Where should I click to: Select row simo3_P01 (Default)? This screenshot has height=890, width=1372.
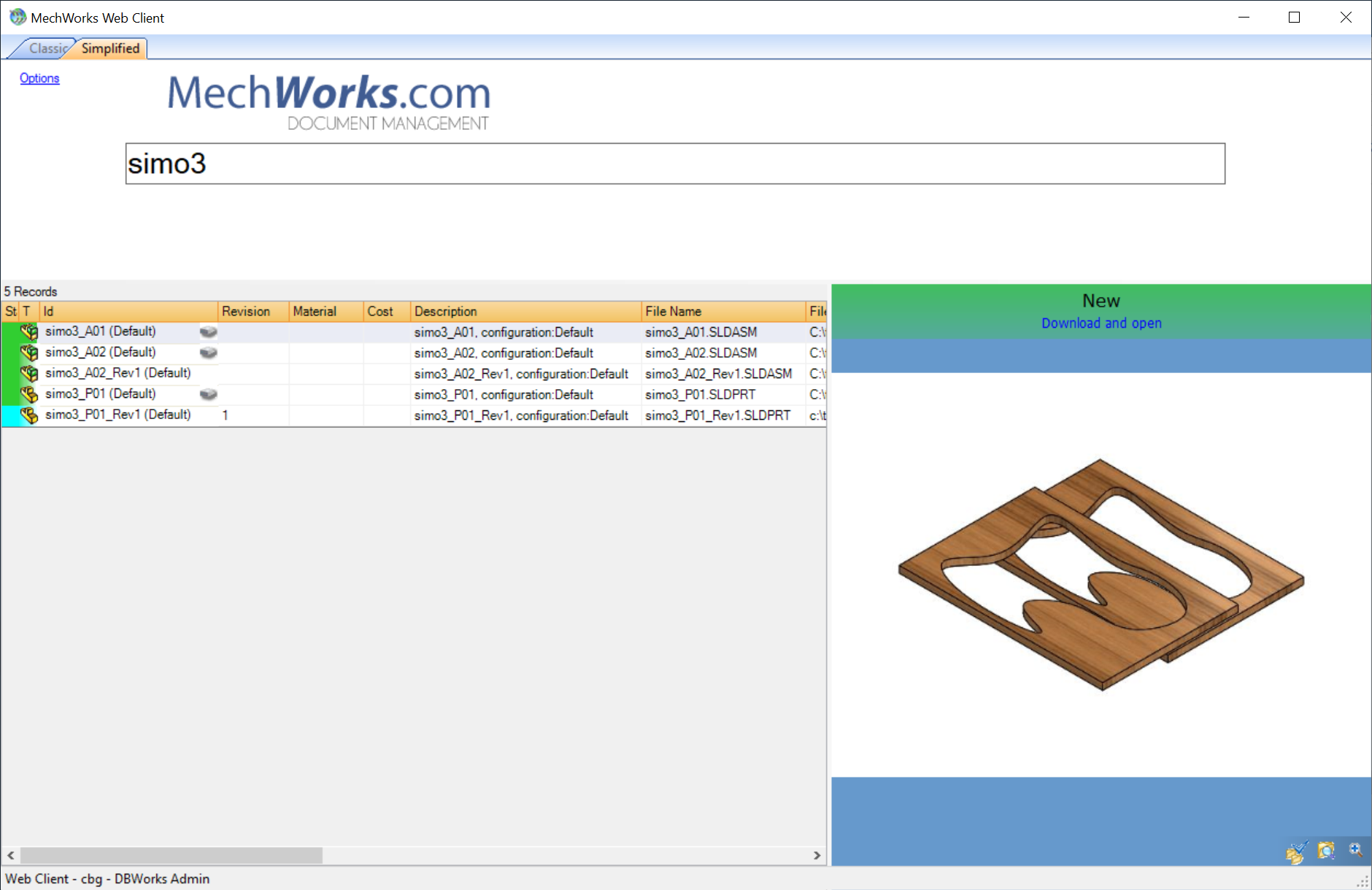tap(414, 394)
